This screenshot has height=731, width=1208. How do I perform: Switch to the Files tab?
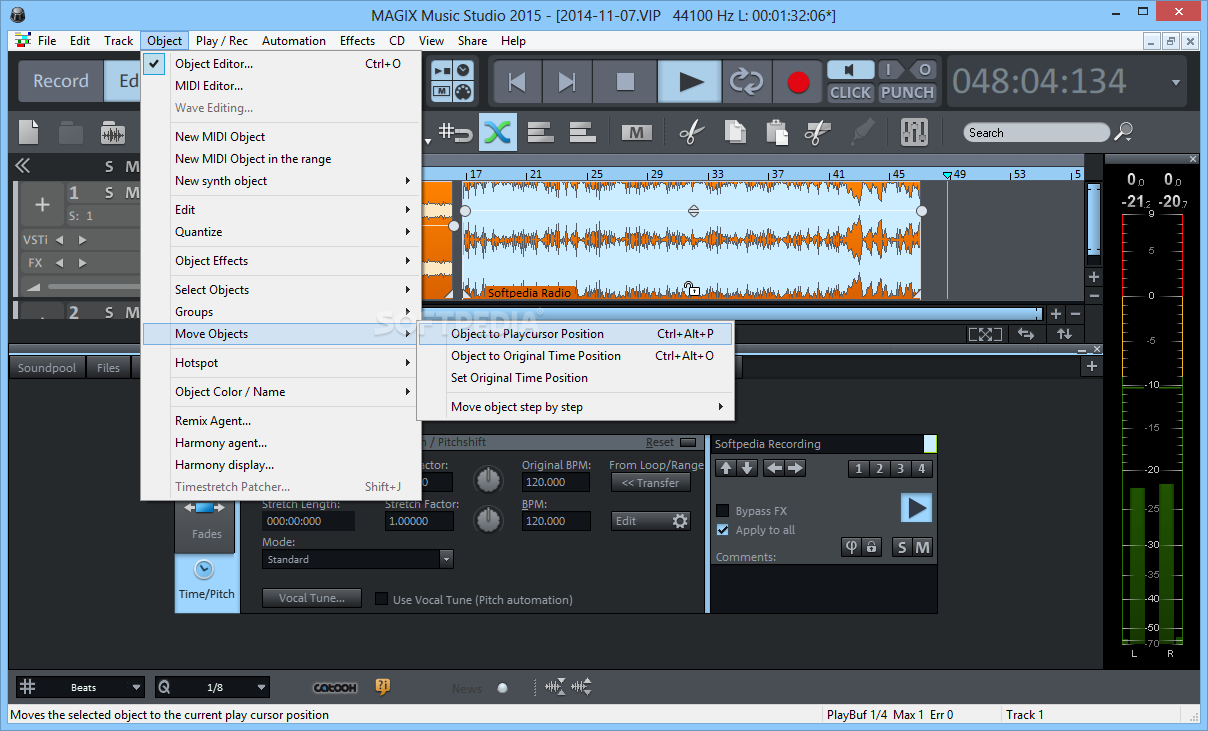click(x=108, y=368)
